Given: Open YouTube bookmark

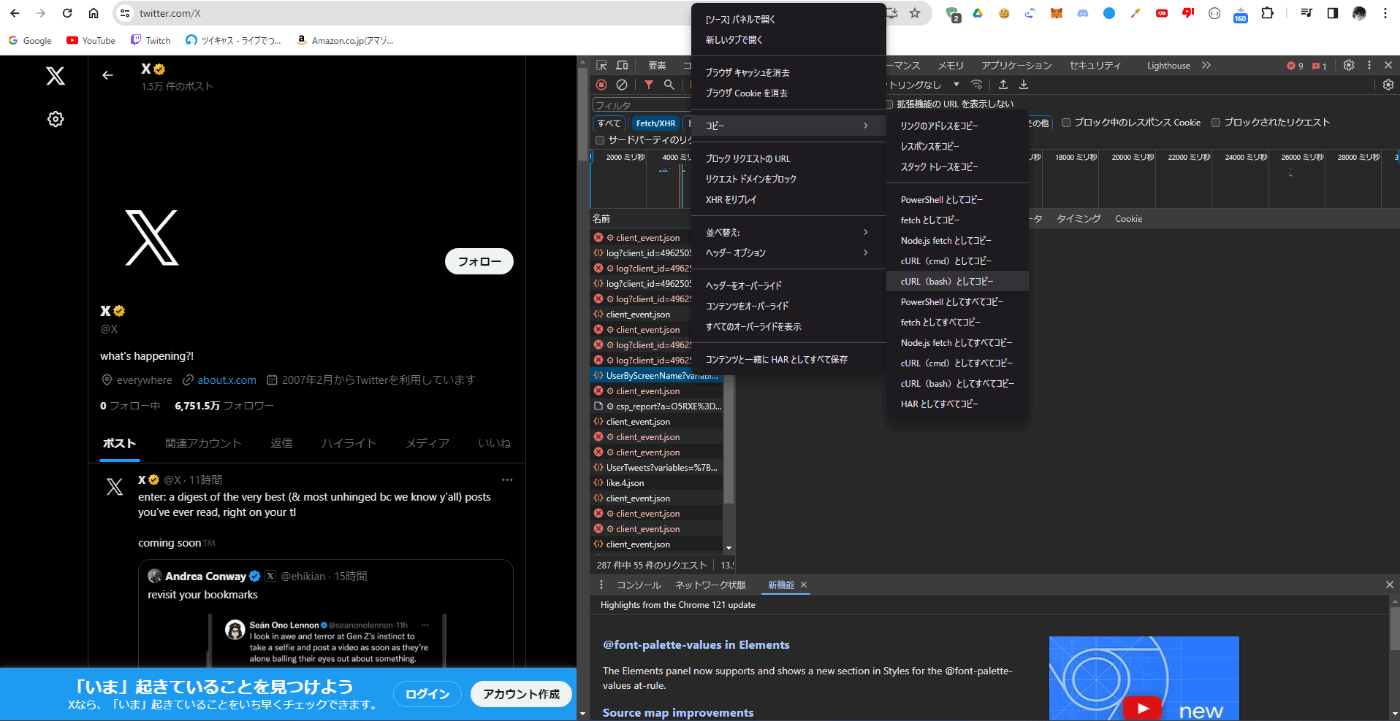Looking at the screenshot, I should pyautogui.click(x=91, y=40).
